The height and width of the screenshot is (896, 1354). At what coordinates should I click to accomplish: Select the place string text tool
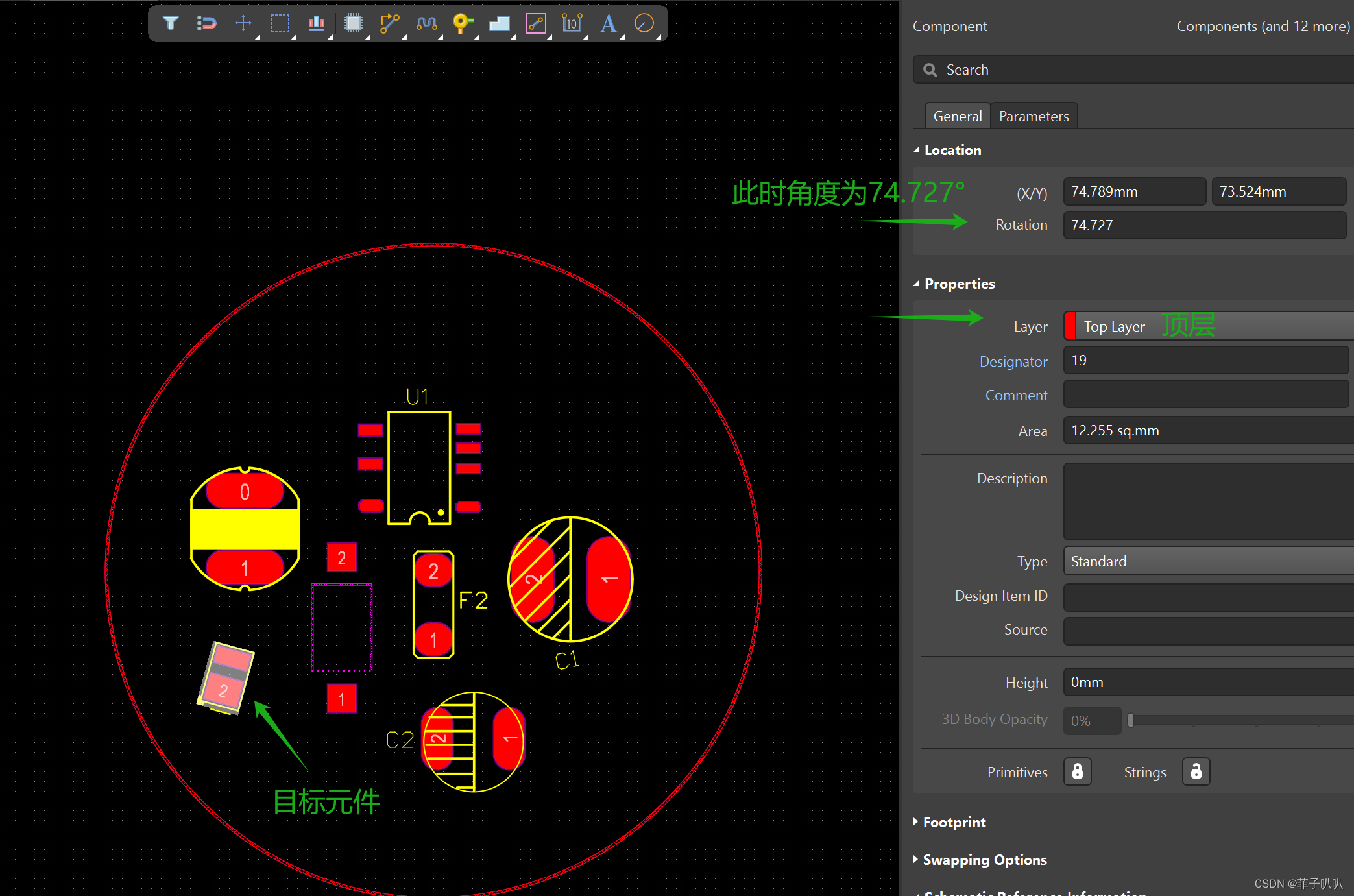tap(608, 23)
